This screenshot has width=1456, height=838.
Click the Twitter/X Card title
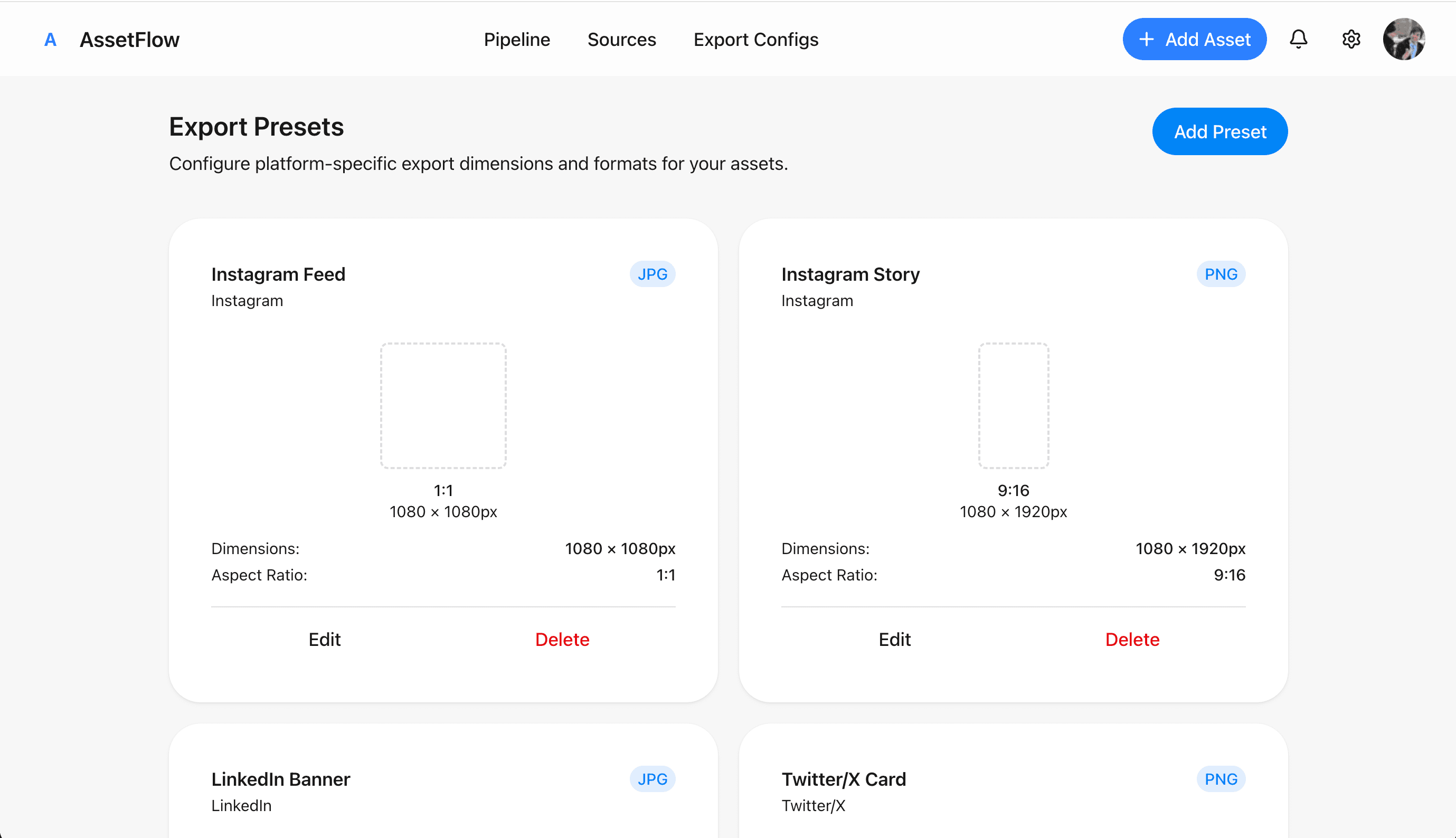point(844,779)
